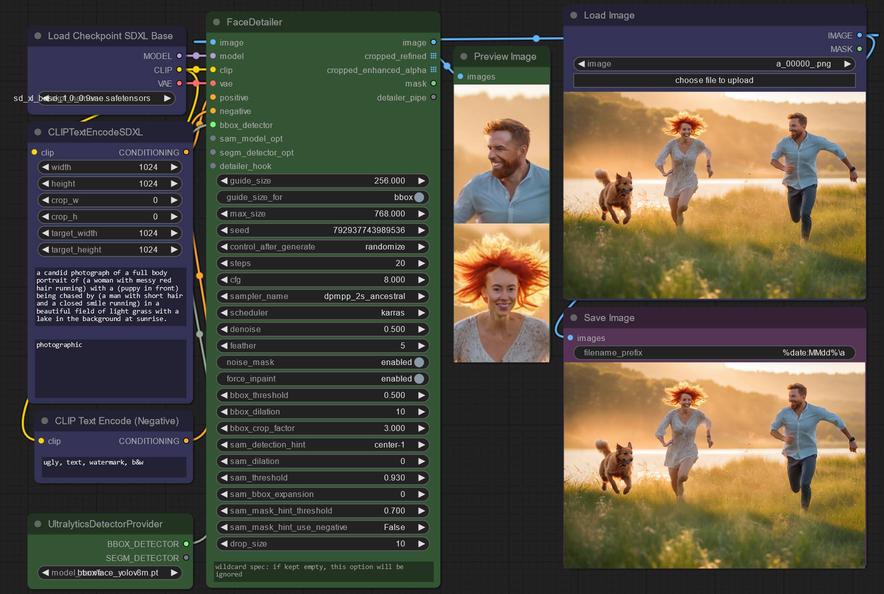Increase target_width with its right arrow
The height and width of the screenshot is (594, 884).
pos(174,233)
